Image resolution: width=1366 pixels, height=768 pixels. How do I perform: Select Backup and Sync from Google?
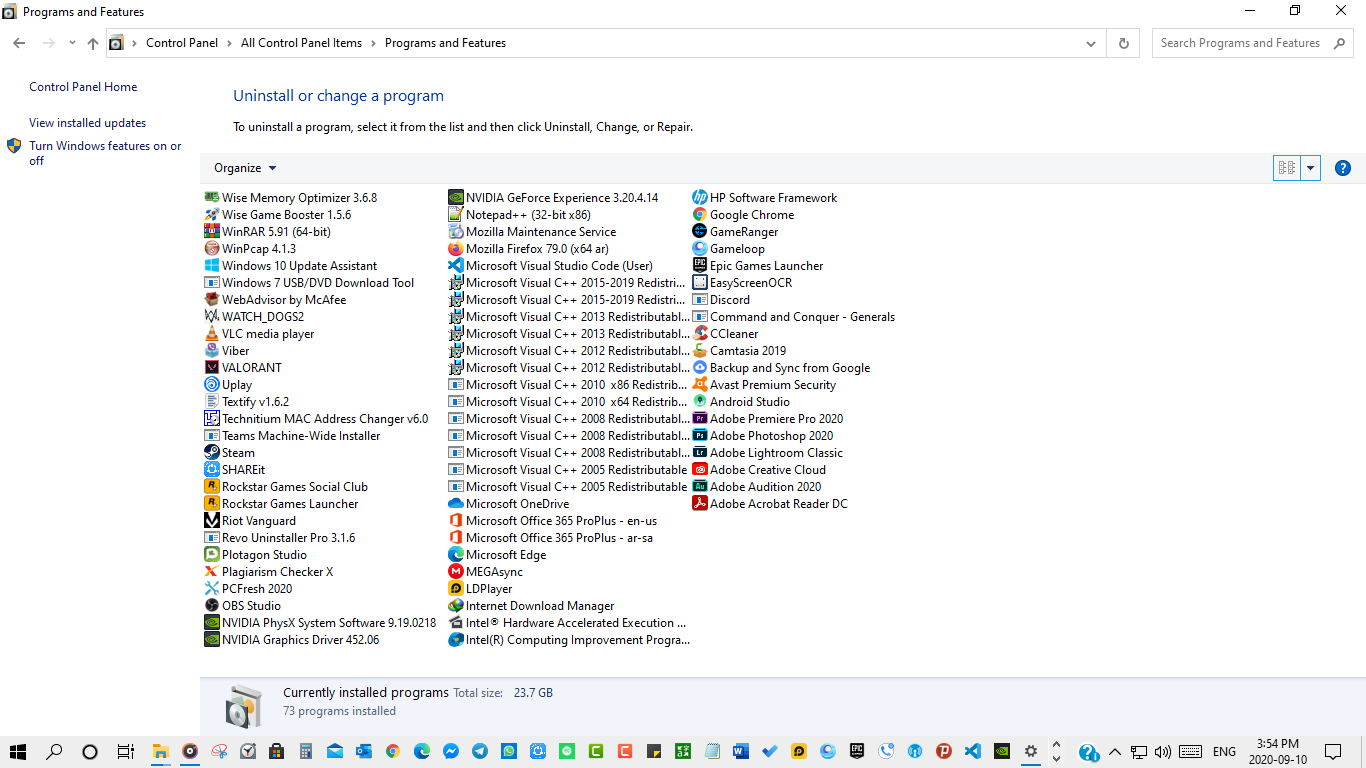(781, 368)
